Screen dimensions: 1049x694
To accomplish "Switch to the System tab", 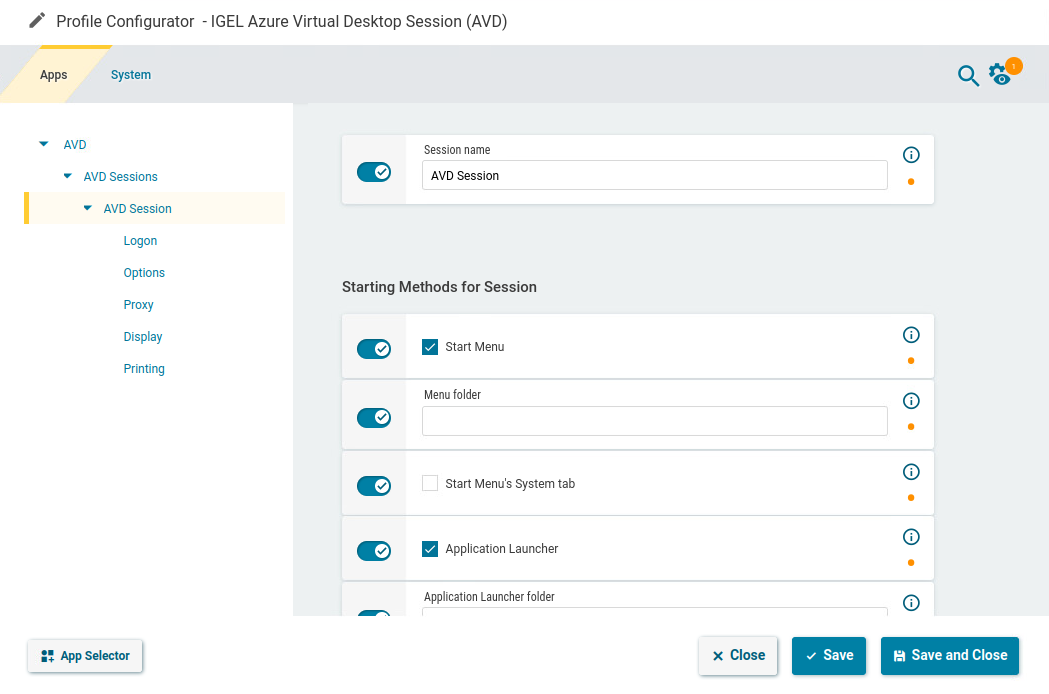I will coord(130,74).
